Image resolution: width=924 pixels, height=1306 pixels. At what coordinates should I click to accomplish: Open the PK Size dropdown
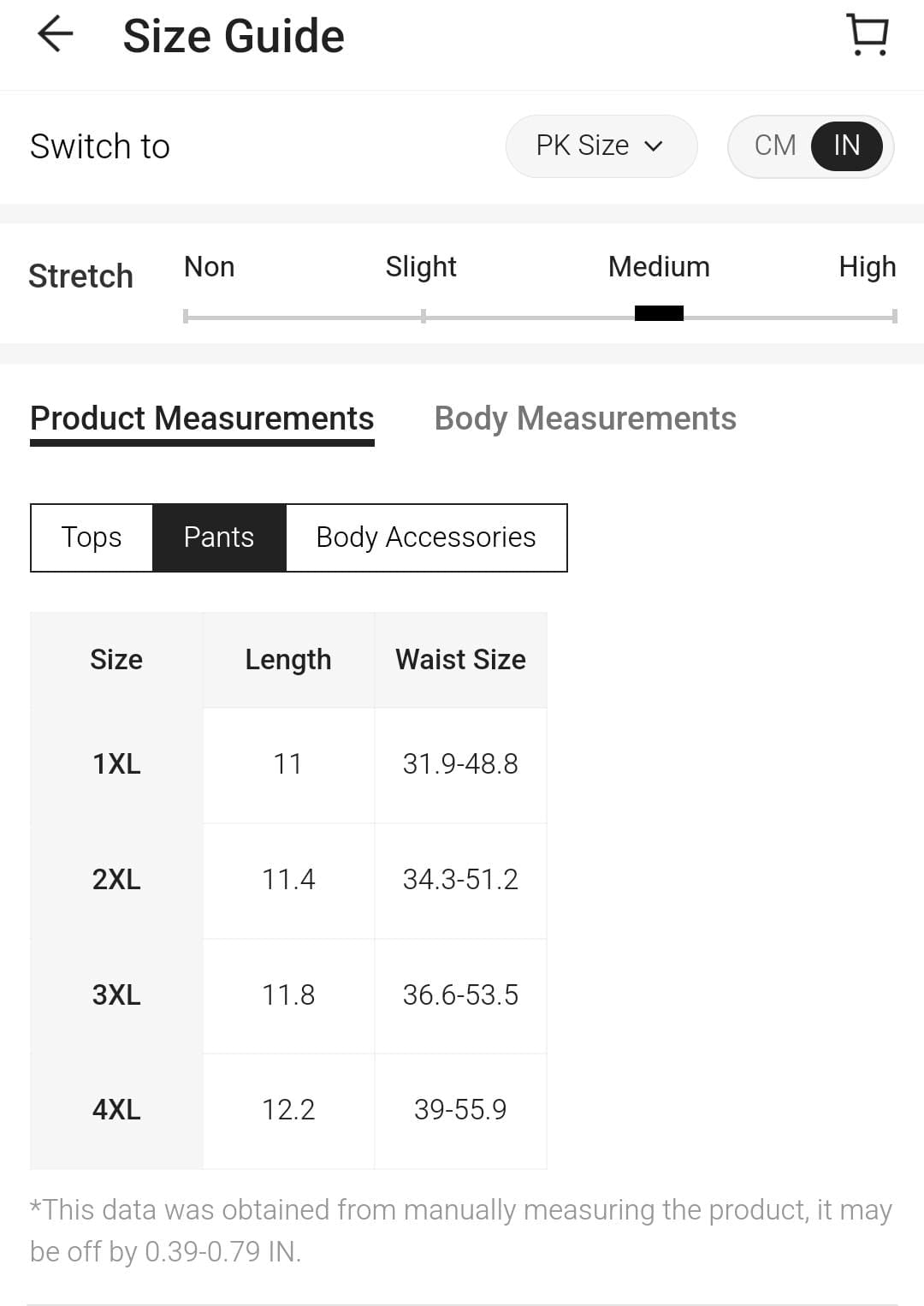tap(601, 146)
